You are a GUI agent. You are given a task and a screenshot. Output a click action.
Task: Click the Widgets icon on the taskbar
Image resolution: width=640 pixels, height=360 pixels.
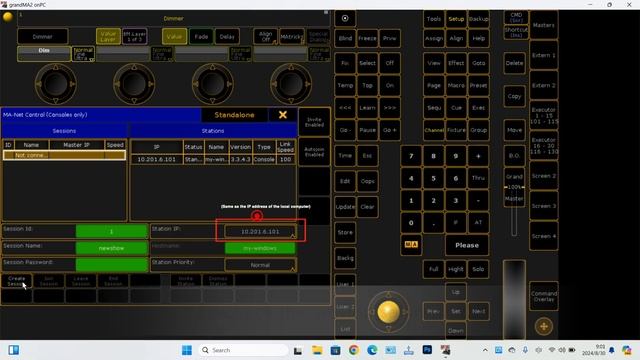[x=13, y=350]
